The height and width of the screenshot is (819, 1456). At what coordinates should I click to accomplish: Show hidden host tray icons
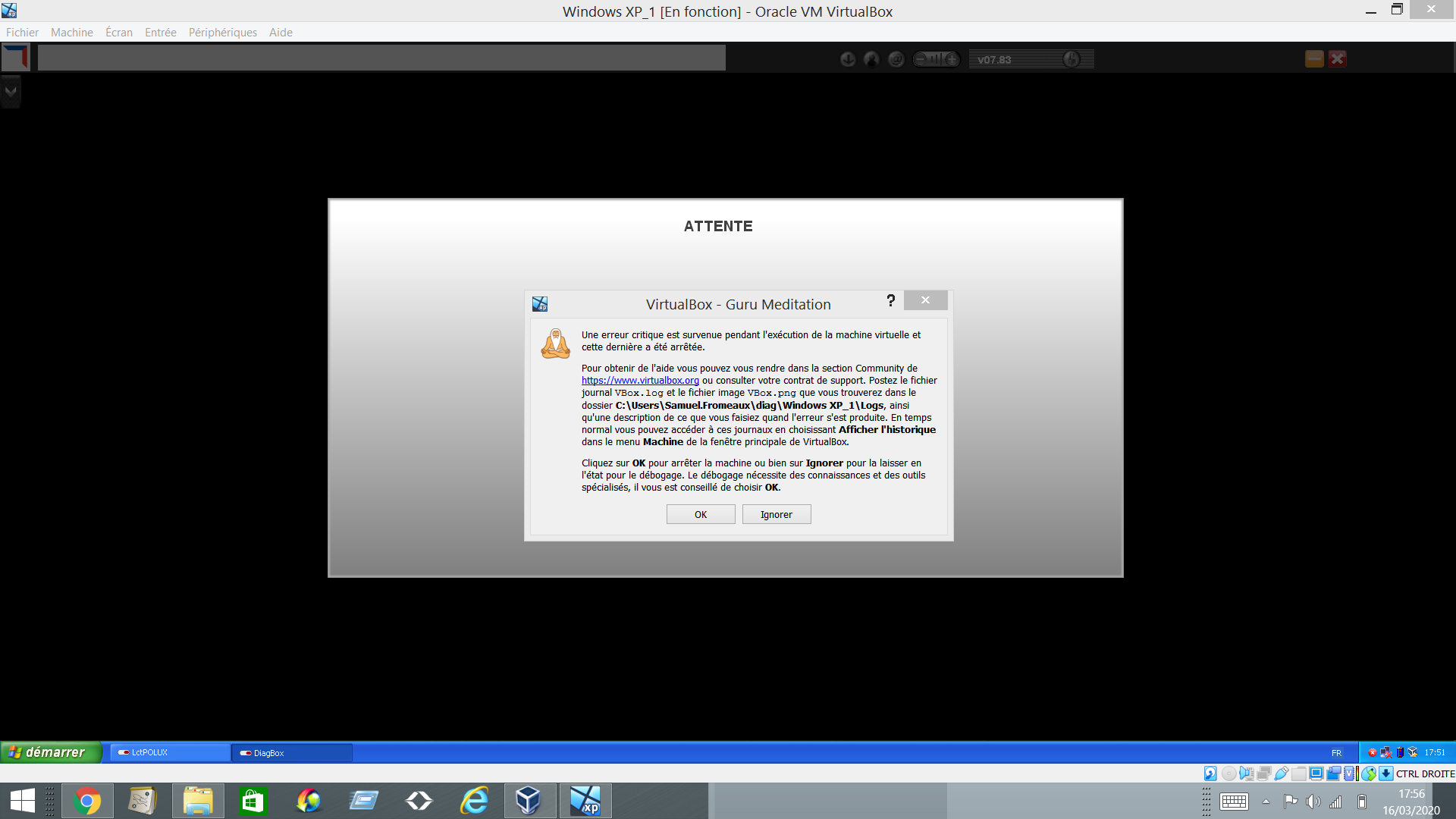[1266, 802]
